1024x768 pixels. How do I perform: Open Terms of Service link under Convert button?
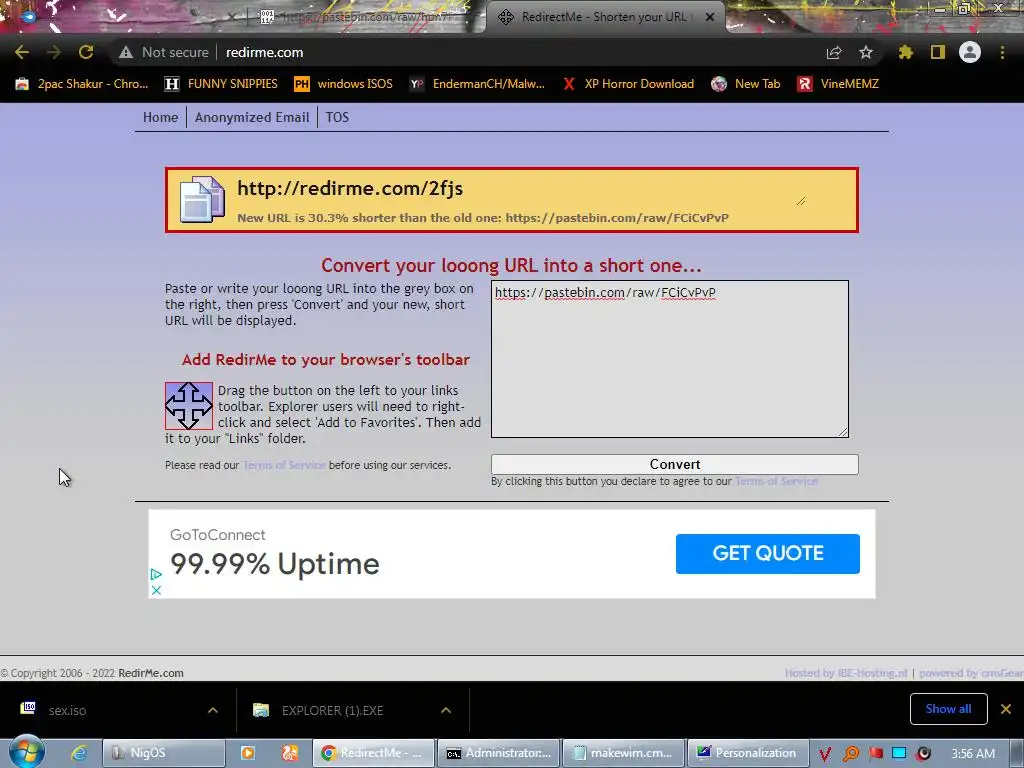[776, 481]
